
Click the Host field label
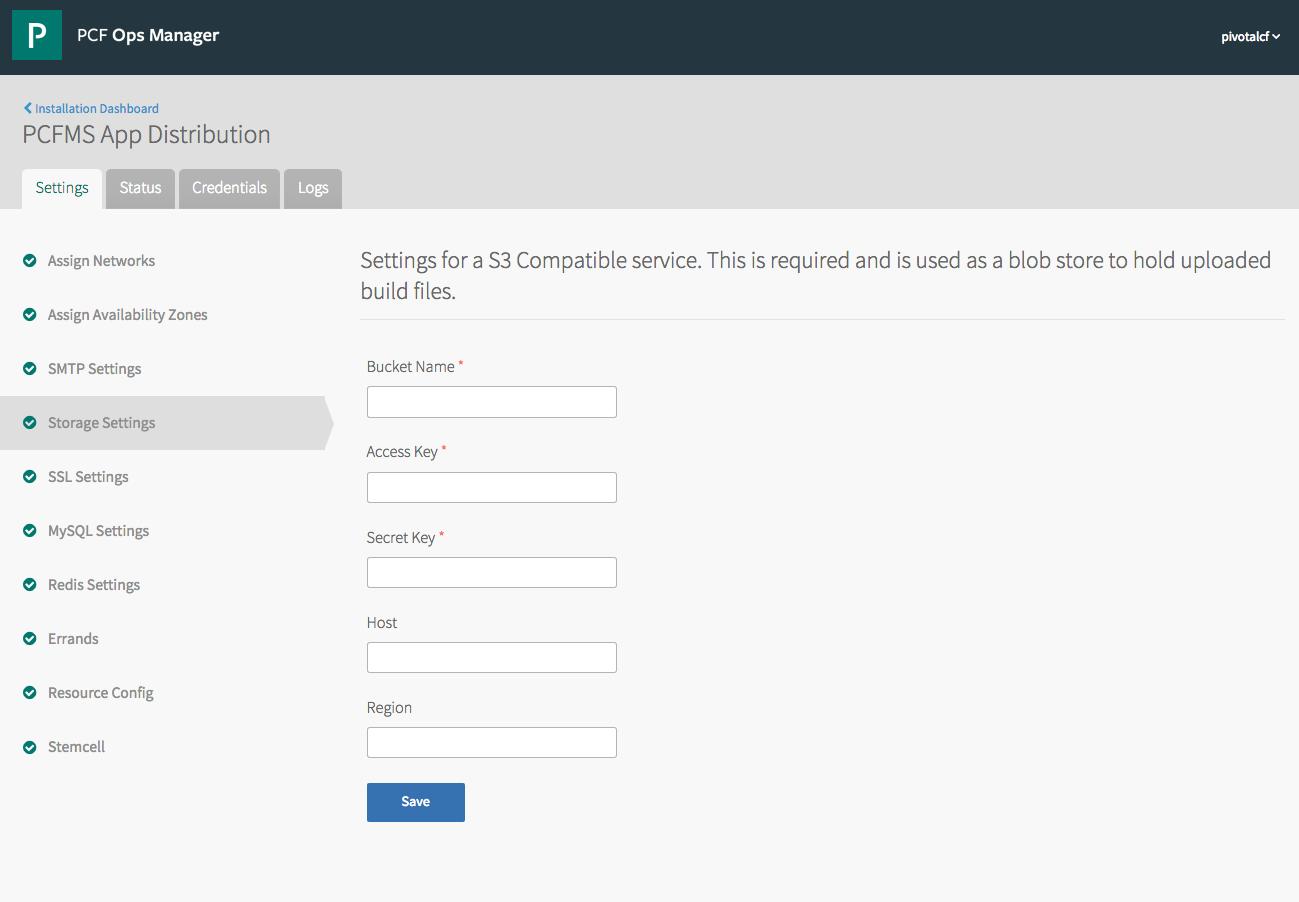382,623
